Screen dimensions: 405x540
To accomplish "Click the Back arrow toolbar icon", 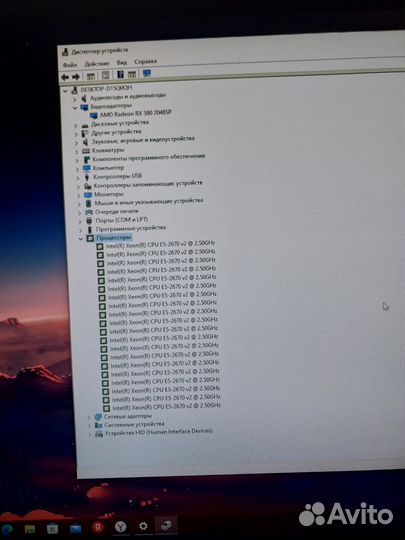I will 65,77.
